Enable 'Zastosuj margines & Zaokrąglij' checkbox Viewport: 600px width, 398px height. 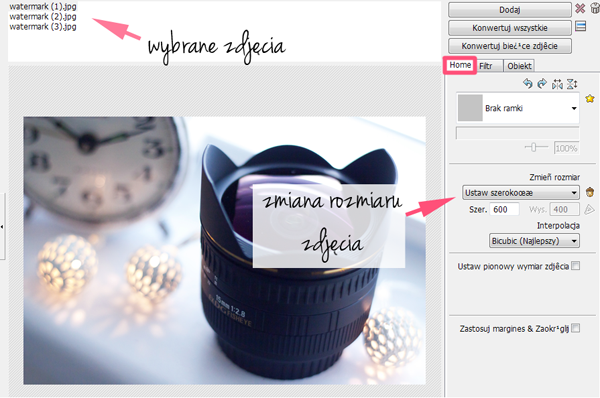pyautogui.click(x=576, y=328)
